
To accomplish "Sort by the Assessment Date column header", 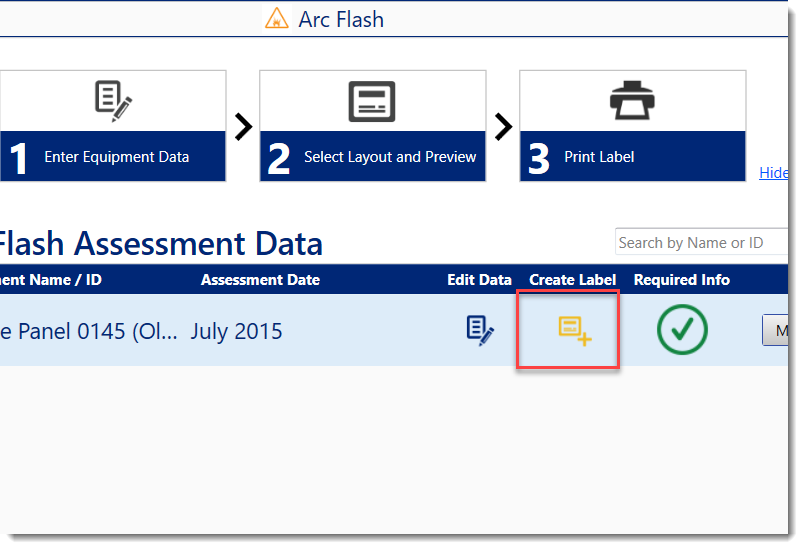I will coord(260,280).
